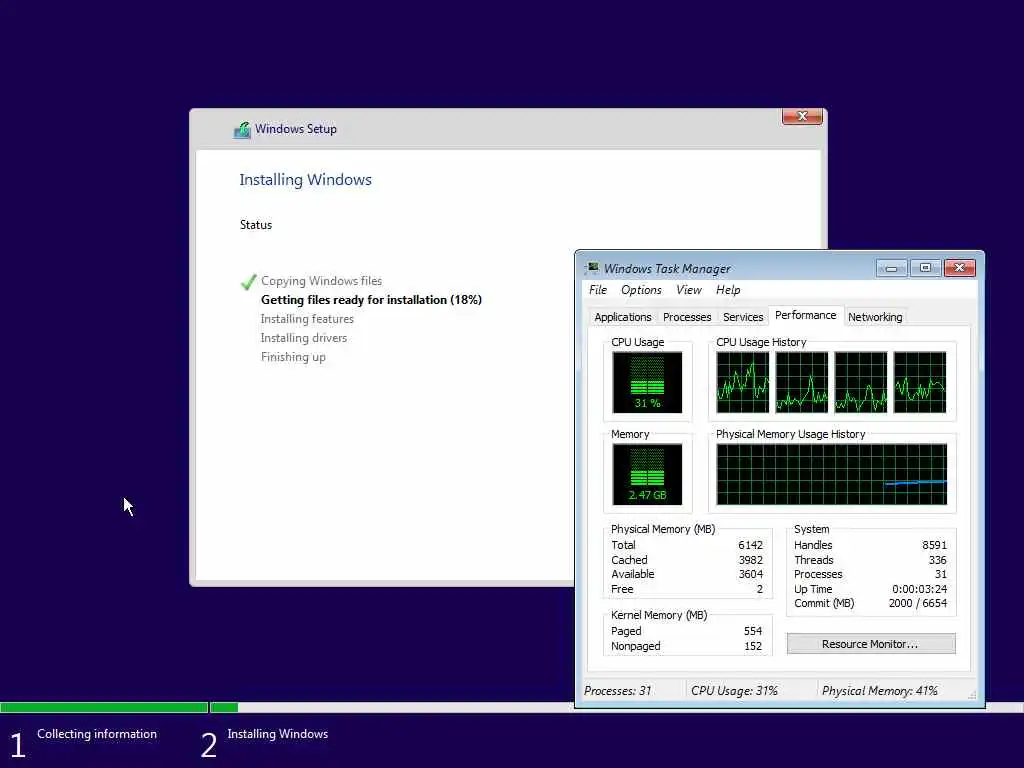Switch to the Services tab
1024x768 pixels.
click(743, 317)
